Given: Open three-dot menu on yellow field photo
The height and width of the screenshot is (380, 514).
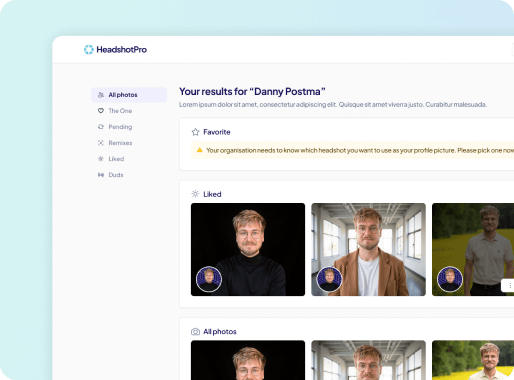Looking at the screenshot, I should tap(510, 285).
